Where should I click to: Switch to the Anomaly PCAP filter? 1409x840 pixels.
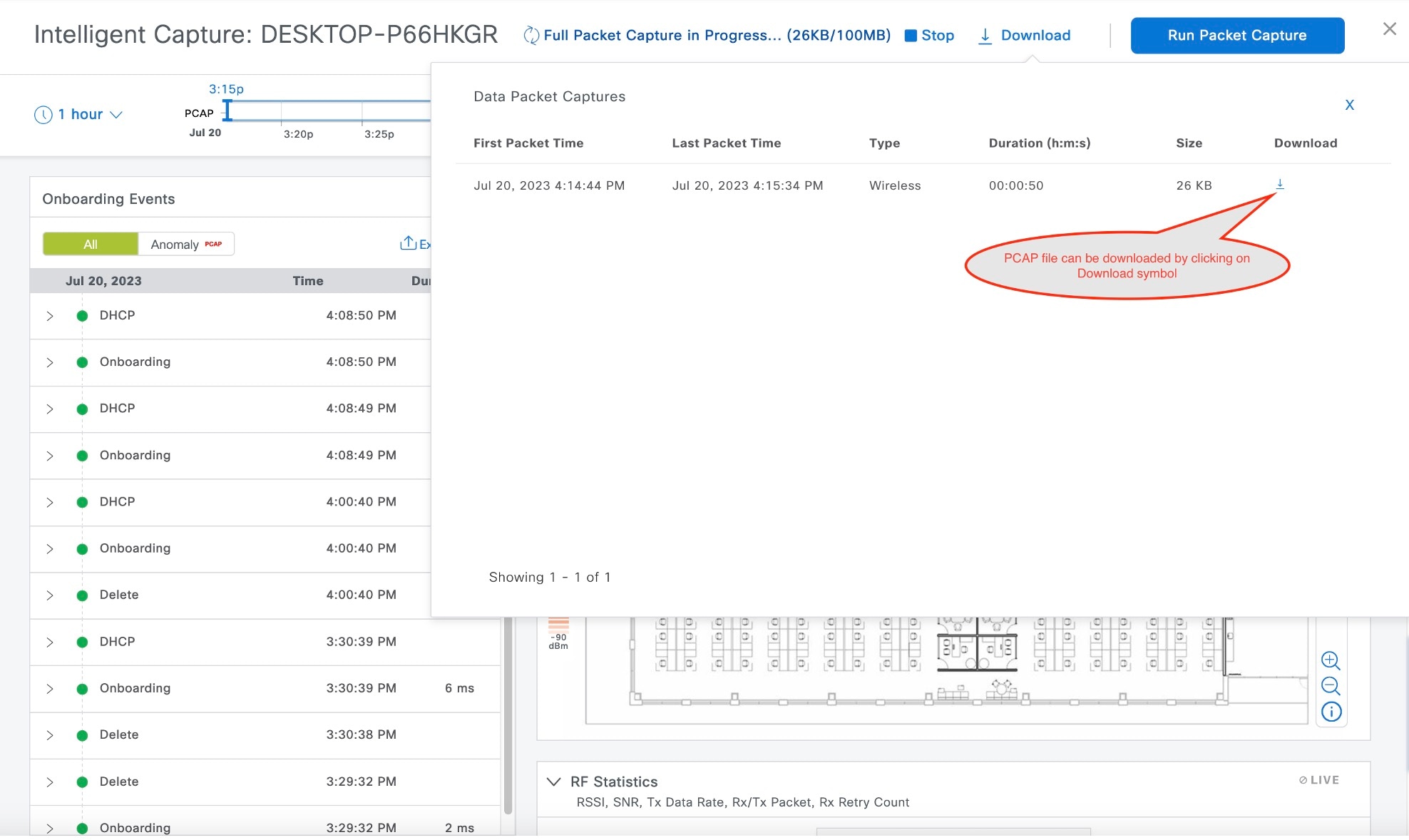pos(186,245)
